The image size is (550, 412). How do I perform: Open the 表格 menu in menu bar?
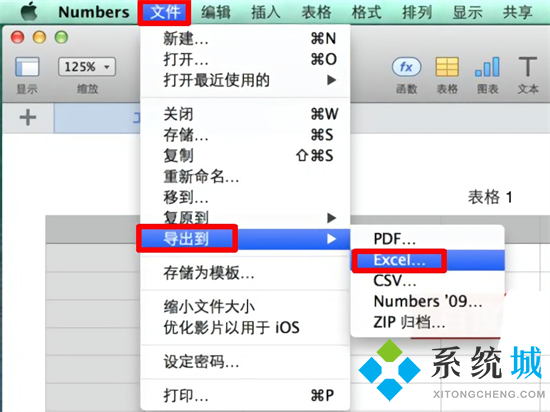pos(316,12)
